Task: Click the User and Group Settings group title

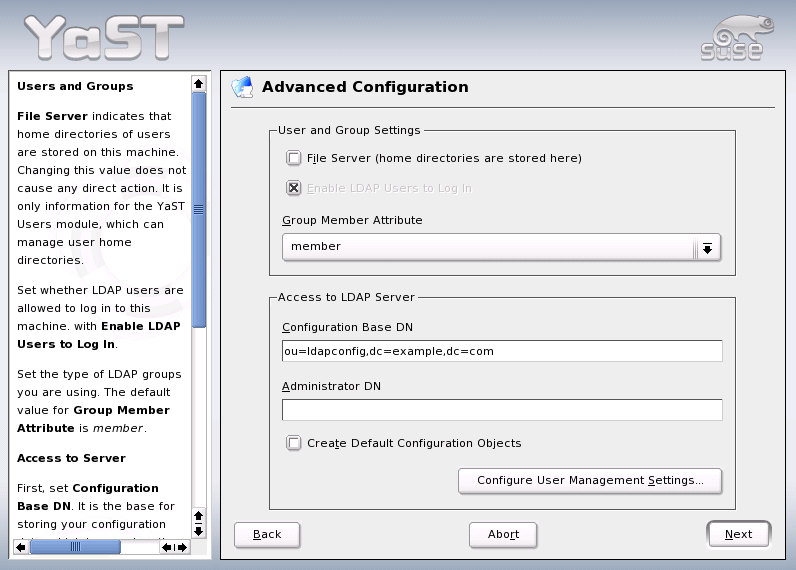Action: (x=349, y=130)
